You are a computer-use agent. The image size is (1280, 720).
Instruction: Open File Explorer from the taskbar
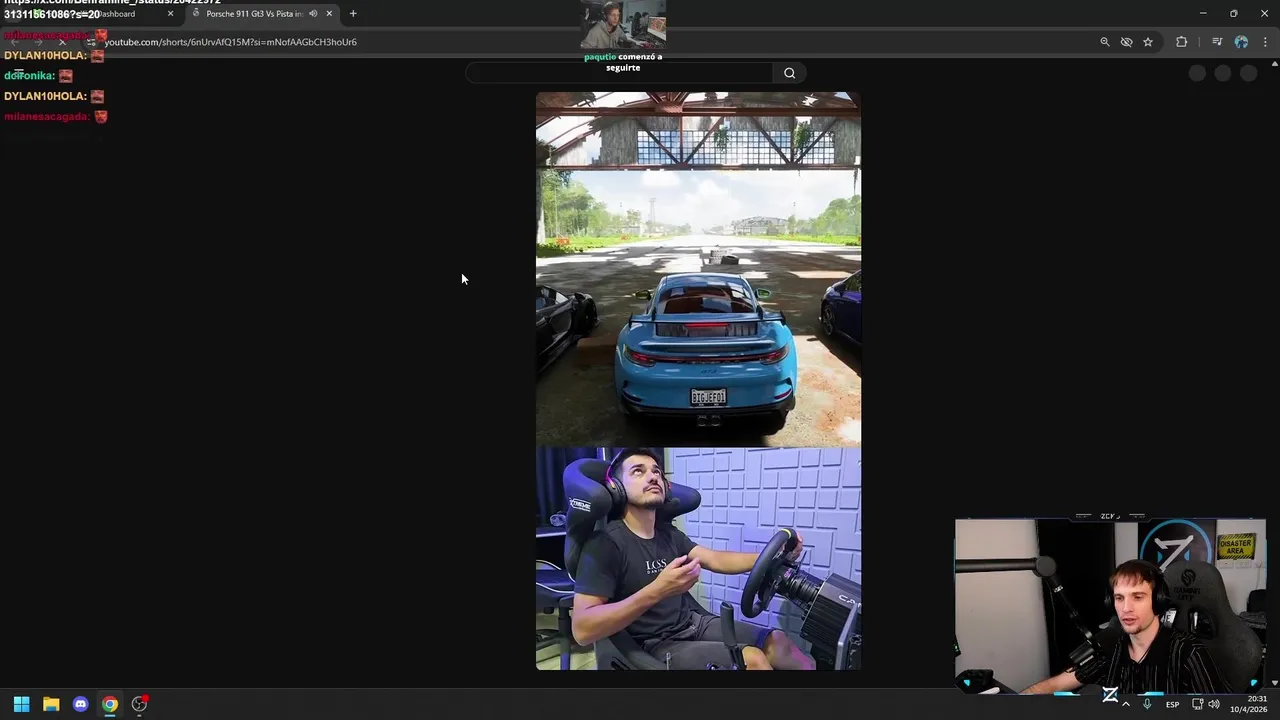51,704
